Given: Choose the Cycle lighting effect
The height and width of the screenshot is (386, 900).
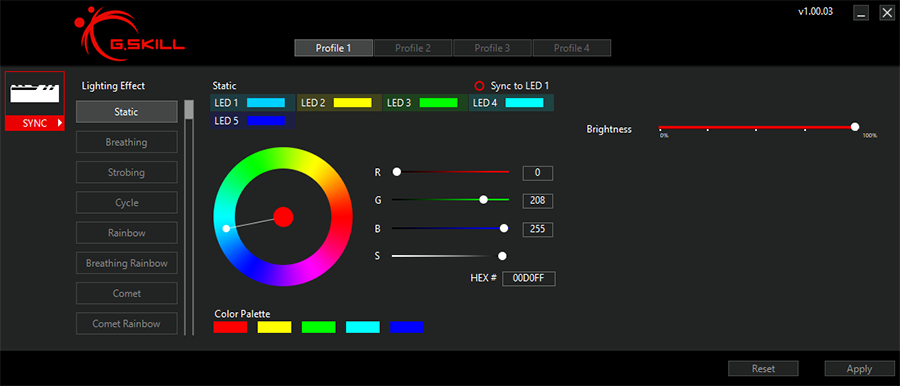Looking at the screenshot, I should [x=126, y=203].
